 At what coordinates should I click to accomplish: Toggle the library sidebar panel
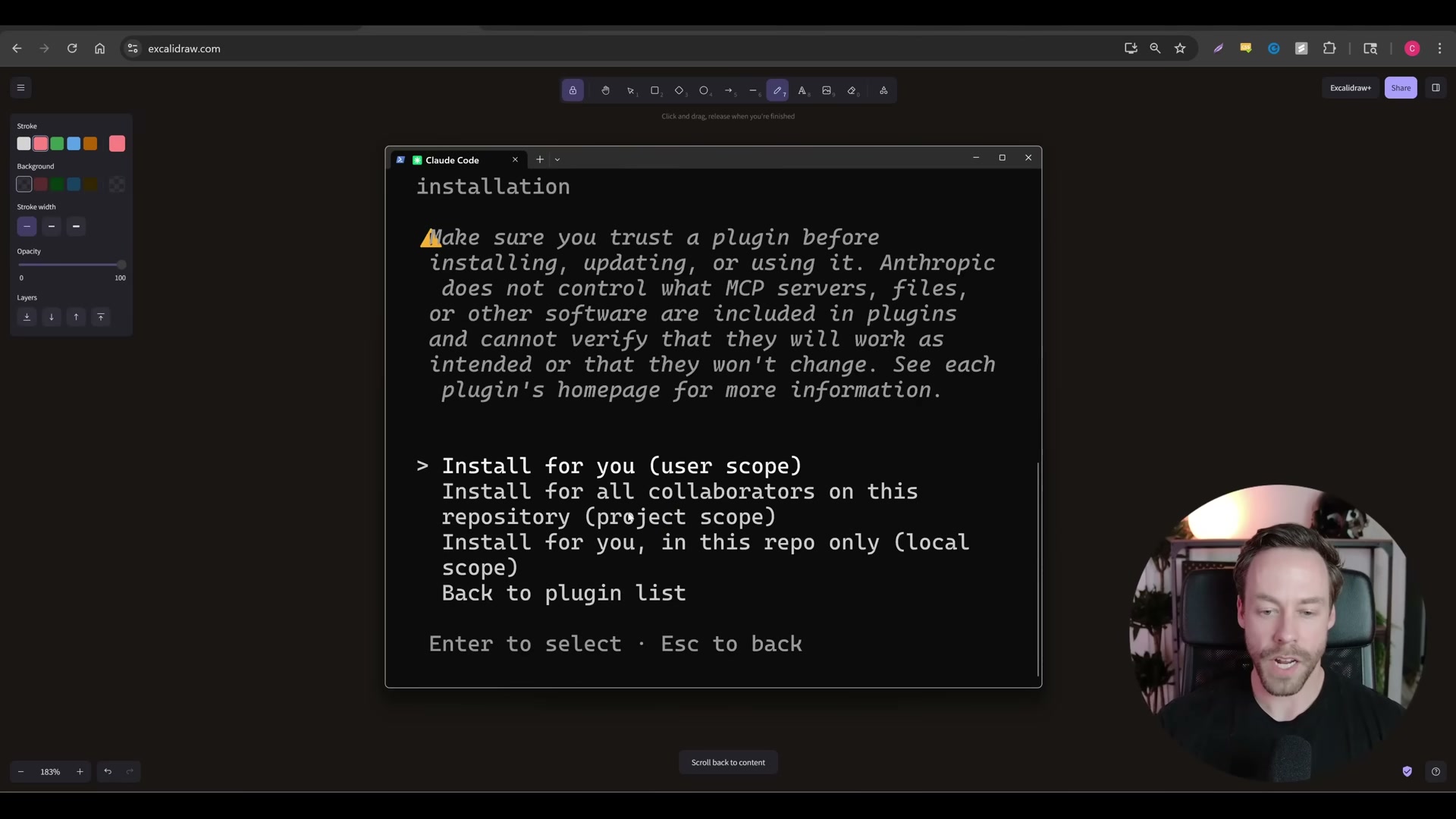[1436, 88]
